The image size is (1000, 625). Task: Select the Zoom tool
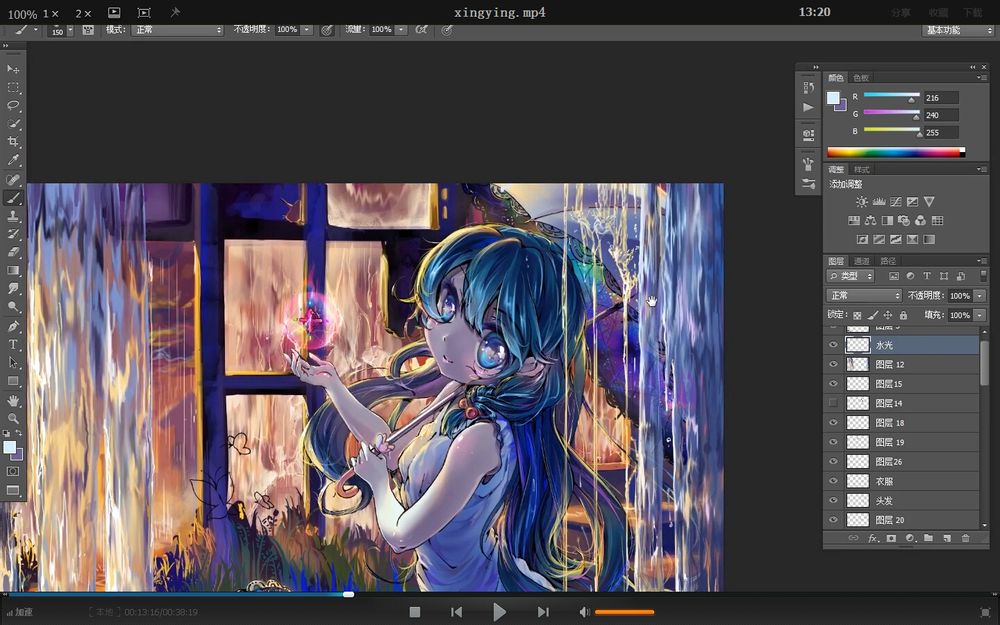pyautogui.click(x=13, y=418)
